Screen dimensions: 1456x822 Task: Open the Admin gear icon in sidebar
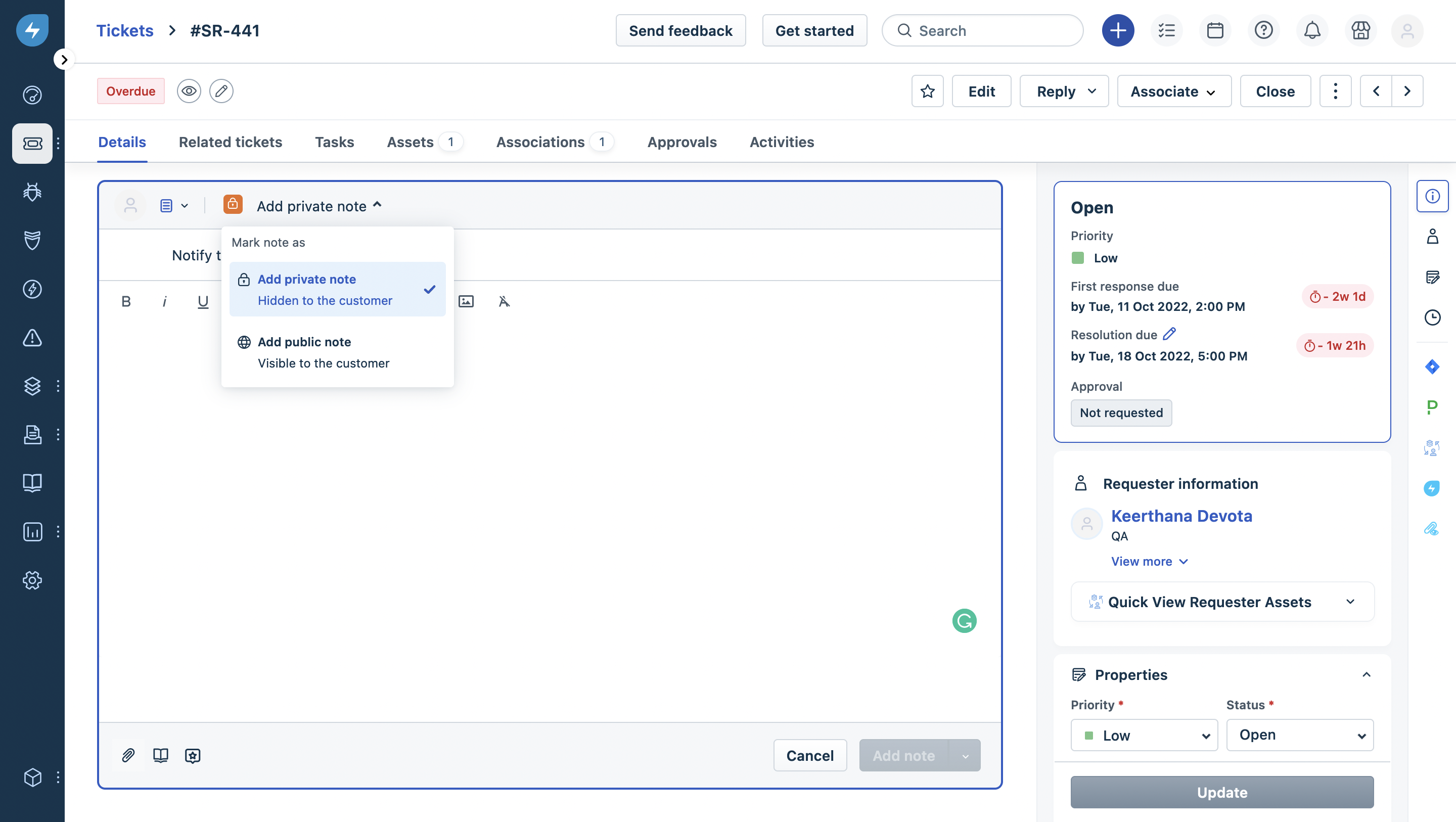(x=32, y=580)
